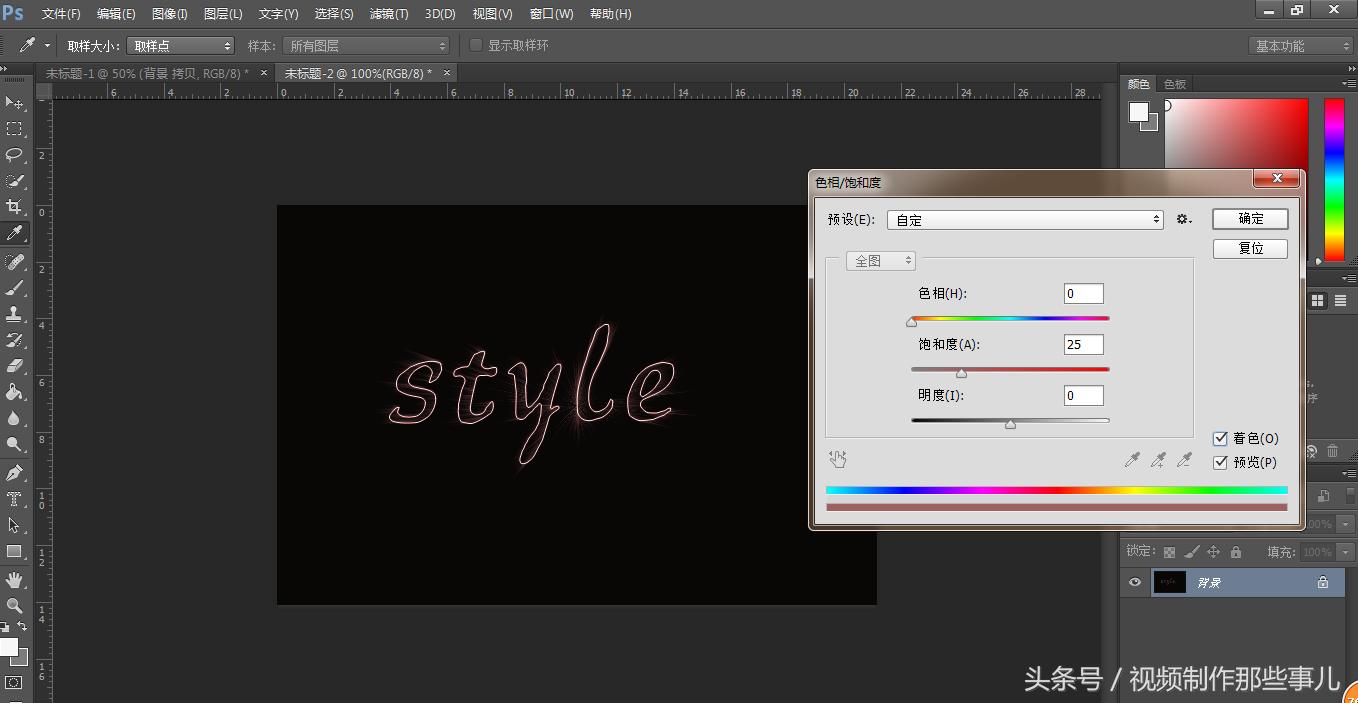
Task: Click the 复位 reset button
Action: tap(1250, 248)
